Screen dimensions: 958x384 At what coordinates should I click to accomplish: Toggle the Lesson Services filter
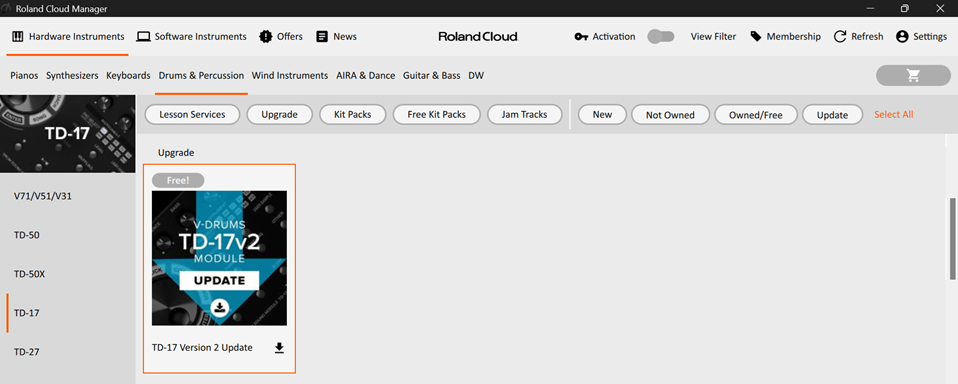point(192,115)
